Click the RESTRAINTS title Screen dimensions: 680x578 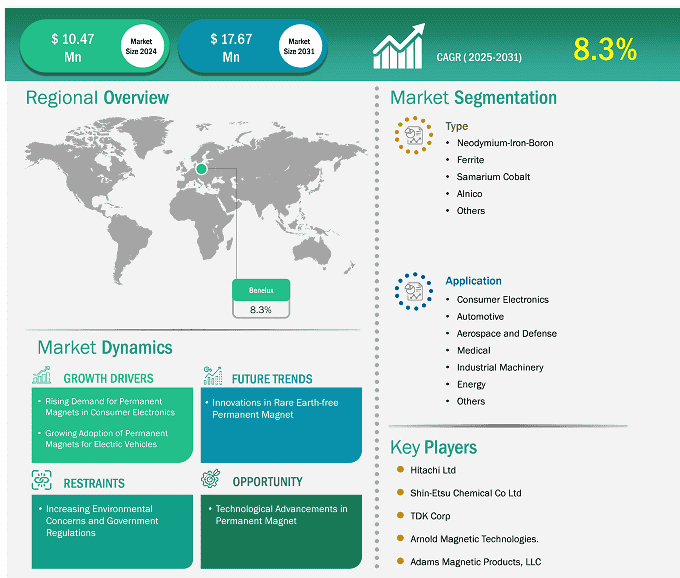tap(94, 483)
